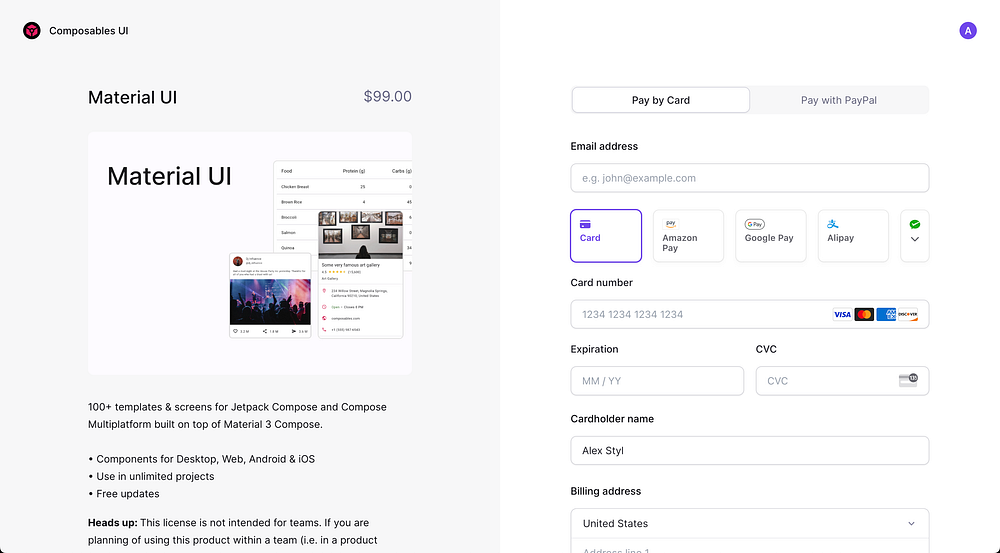The image size is (1000, 553).
Task: Click the Visa card logo
Action: [x=842, y=314]
